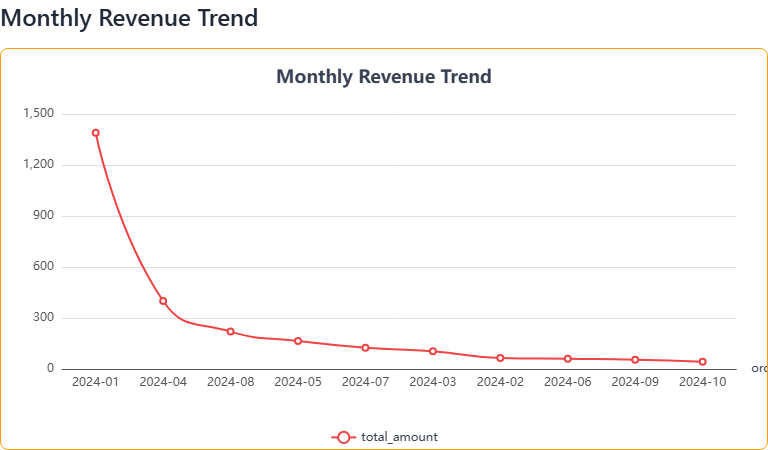Click the 1,500 y-axis label
Viewport: 768px width, 450px height.
click(x=38, y=114)
